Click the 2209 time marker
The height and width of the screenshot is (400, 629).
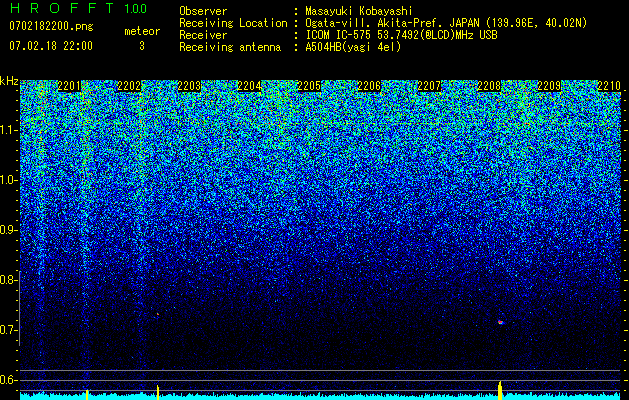click(549, 86)
